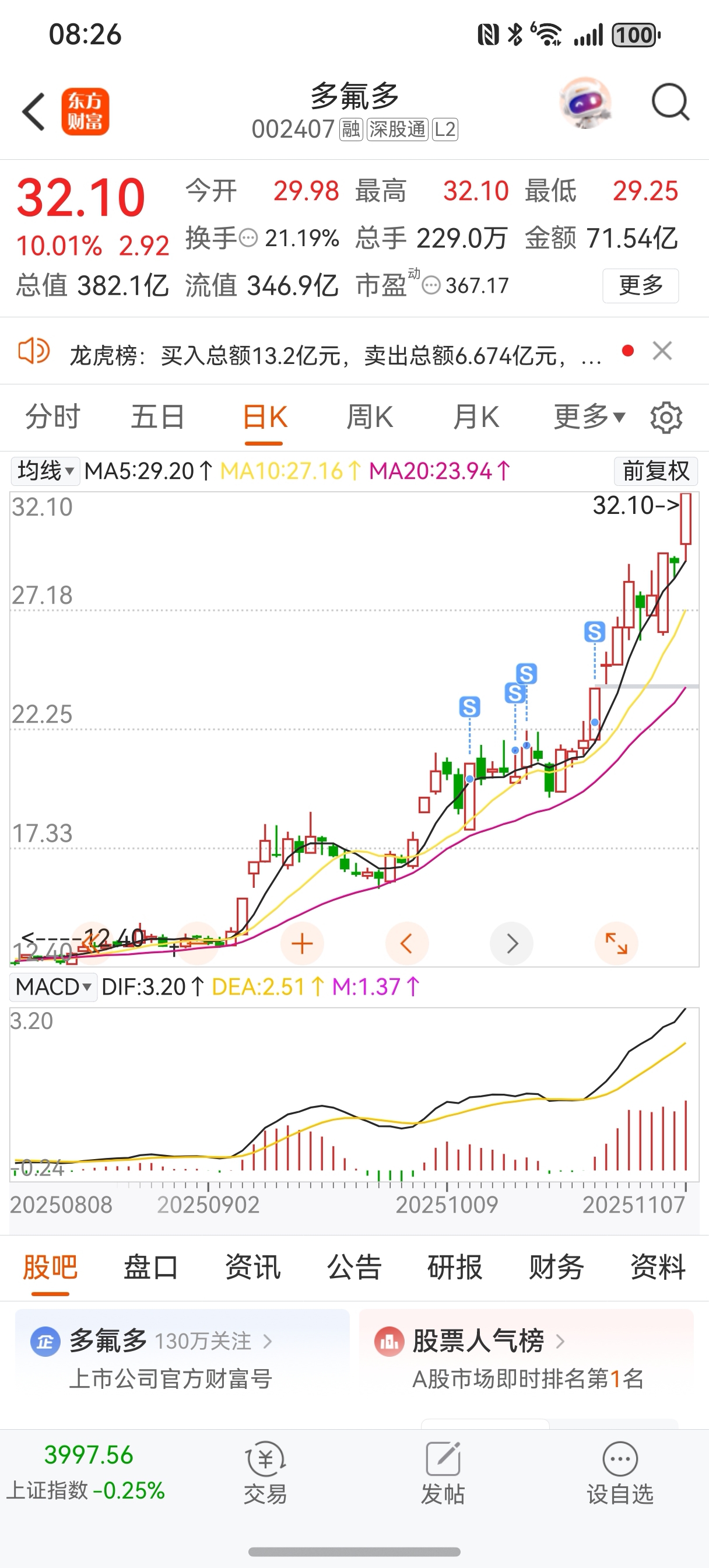The width and height of the screenshot is (709, 1568).
Task: Tap the 融 margin badge
Action: (351, 129)
